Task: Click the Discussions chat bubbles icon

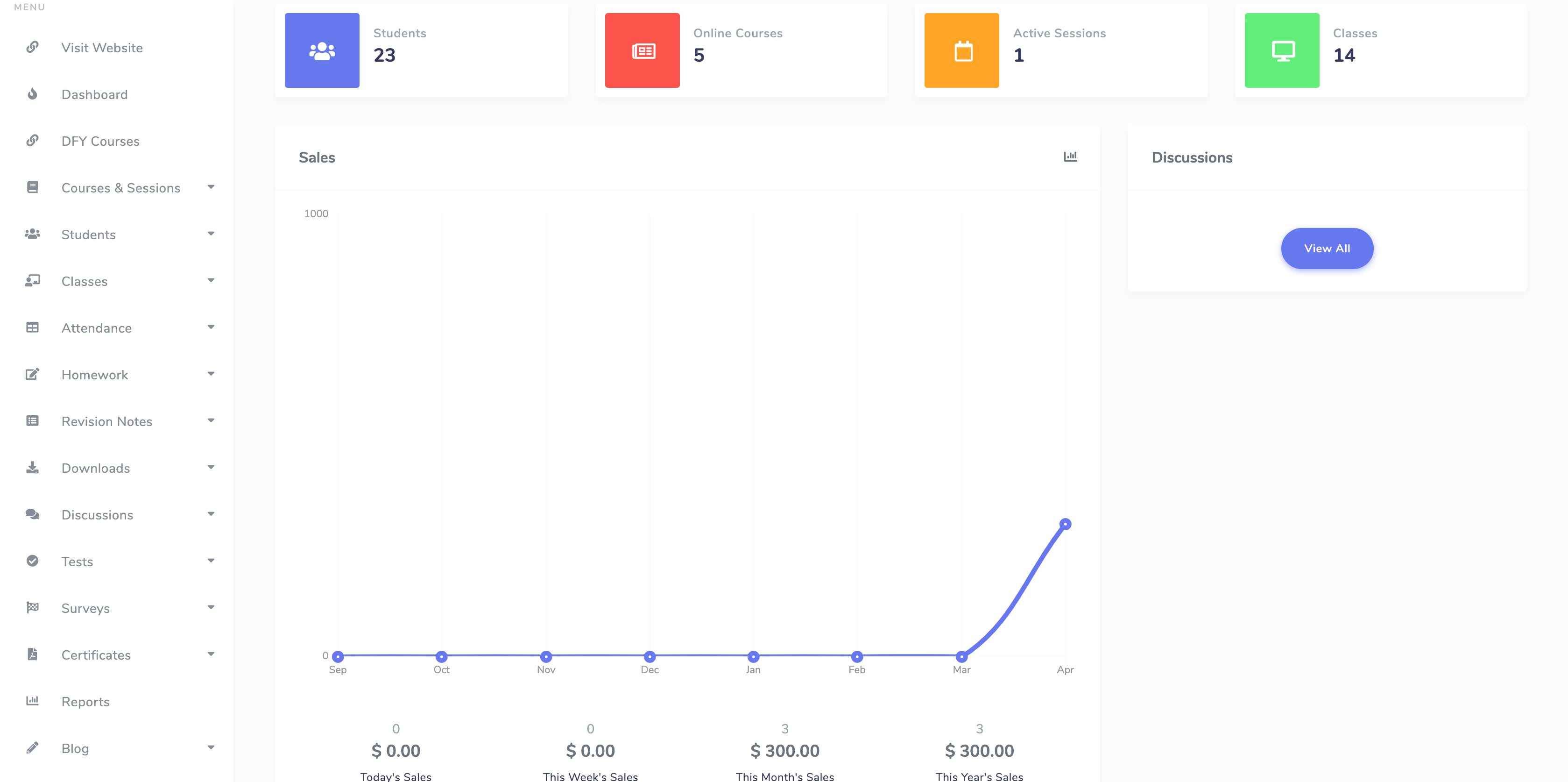Action: 32,514
